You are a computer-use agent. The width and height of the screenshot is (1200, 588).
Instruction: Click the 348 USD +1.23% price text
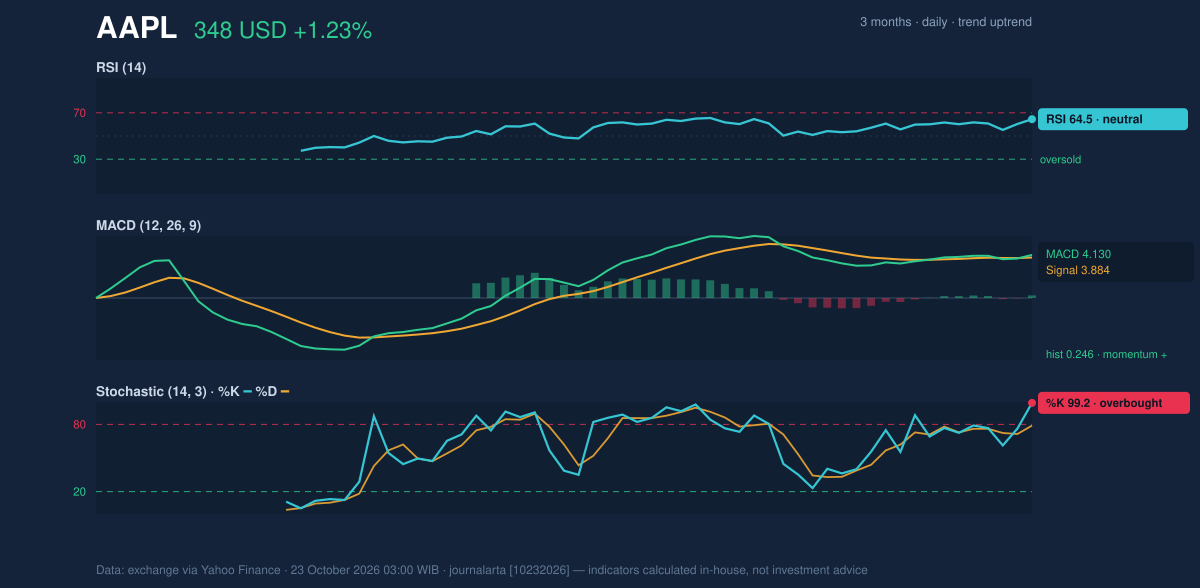[283, 31]
